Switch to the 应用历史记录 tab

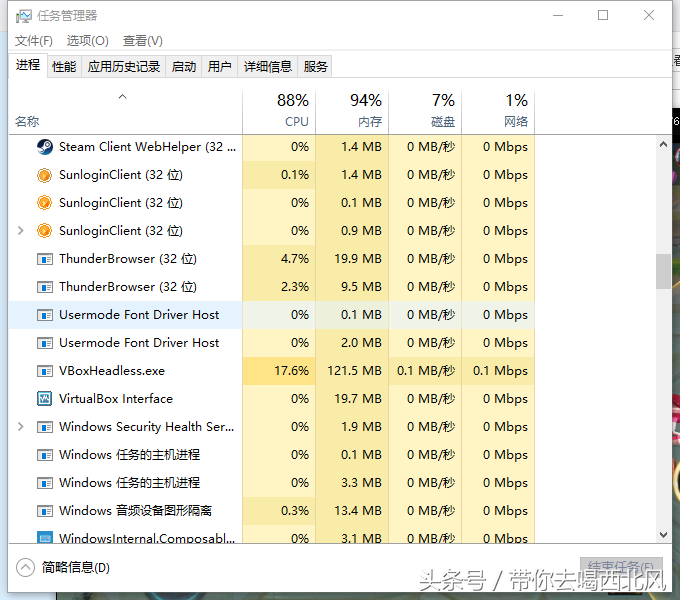pyautogui.click(x=124, y=67)
